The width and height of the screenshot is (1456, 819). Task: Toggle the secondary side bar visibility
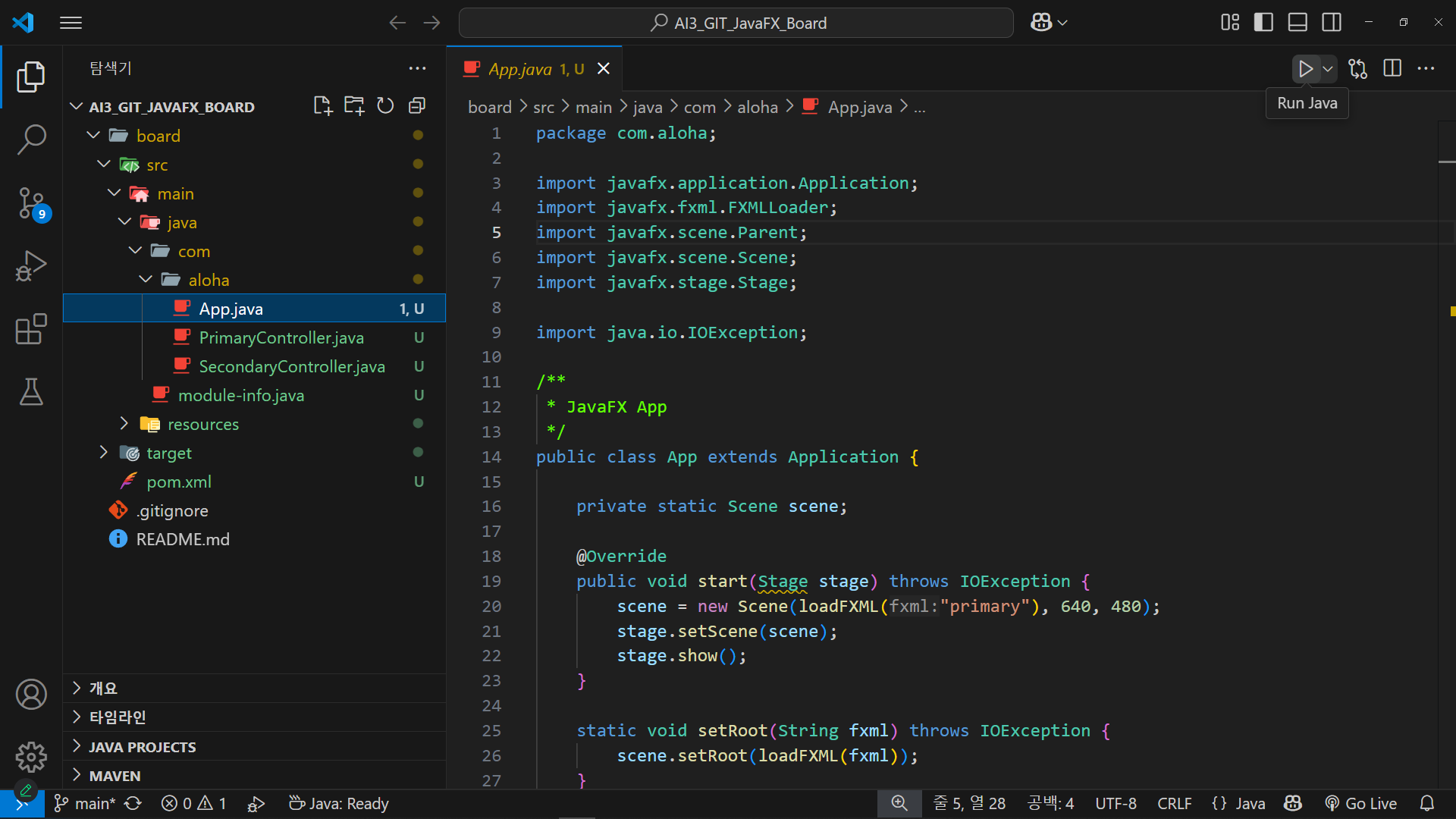tap(1332, 23)
